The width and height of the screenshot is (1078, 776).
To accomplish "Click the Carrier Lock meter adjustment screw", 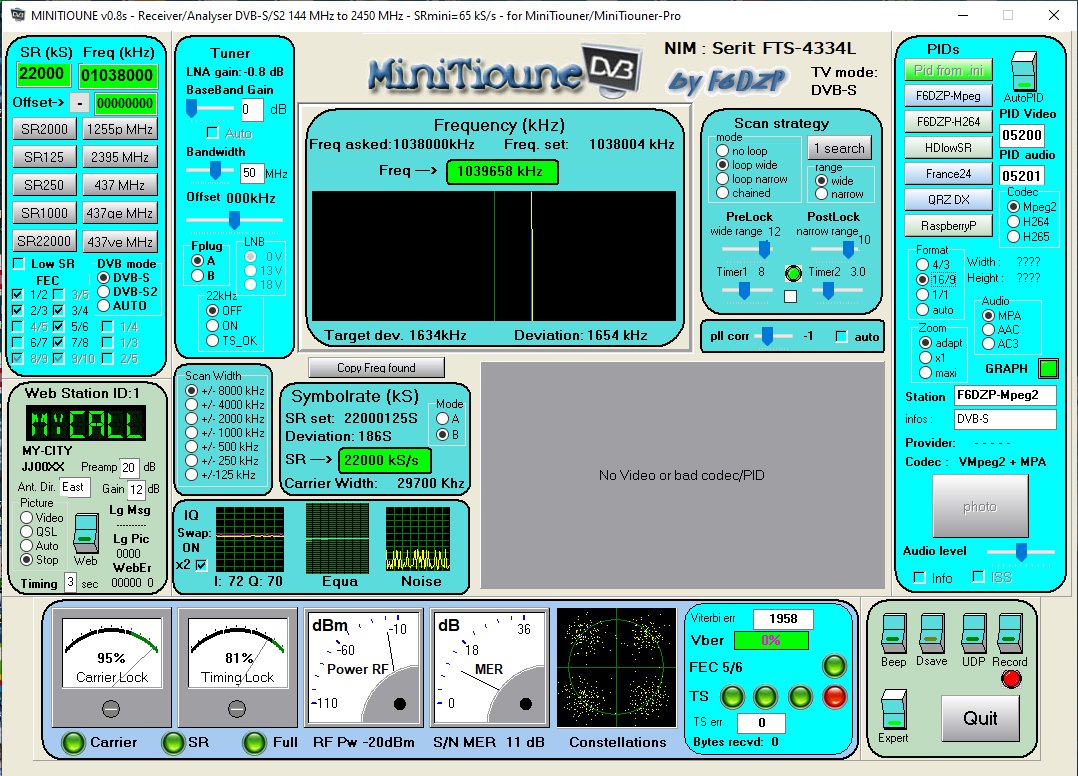I will coord(111,708).
